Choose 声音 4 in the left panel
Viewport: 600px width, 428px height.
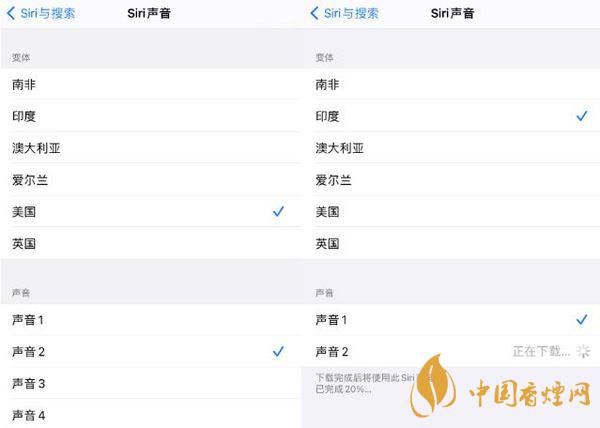(28, 414)
